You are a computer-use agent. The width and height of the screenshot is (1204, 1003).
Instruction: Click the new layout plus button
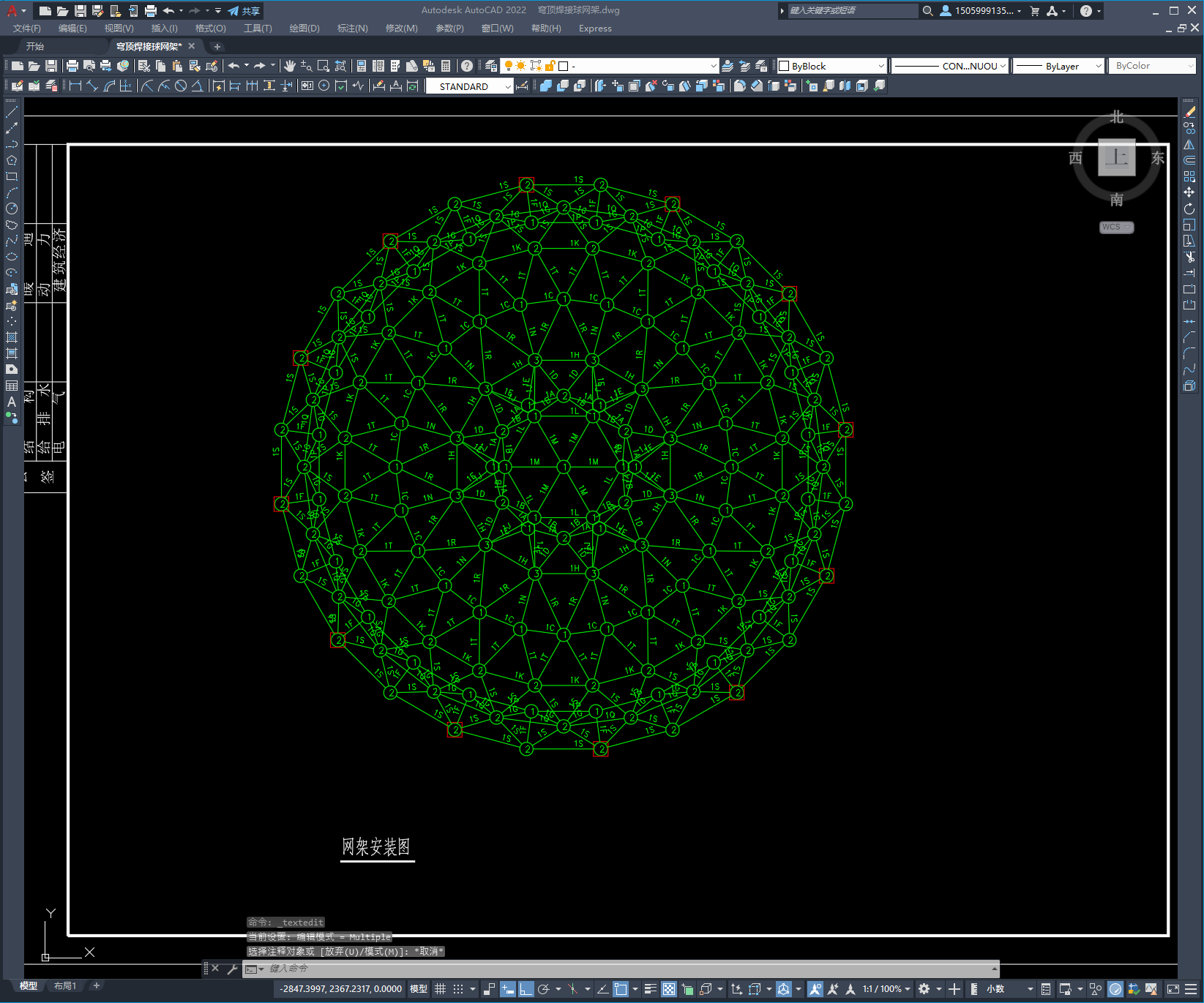[96, 986]
